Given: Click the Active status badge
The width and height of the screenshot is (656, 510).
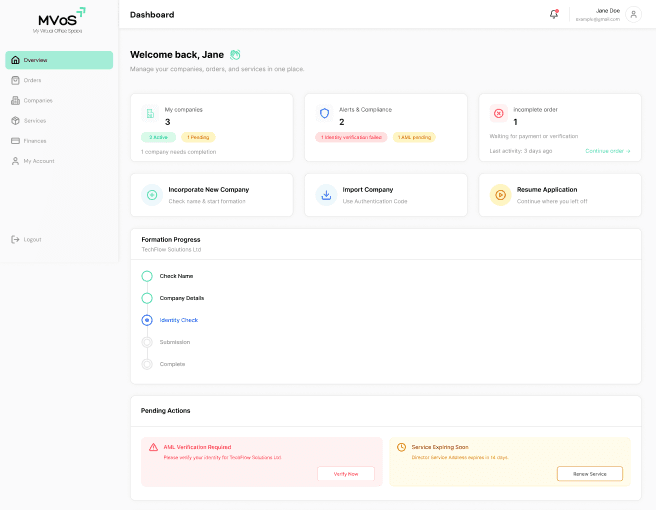Looking at the screenshot, I should 159,137.
